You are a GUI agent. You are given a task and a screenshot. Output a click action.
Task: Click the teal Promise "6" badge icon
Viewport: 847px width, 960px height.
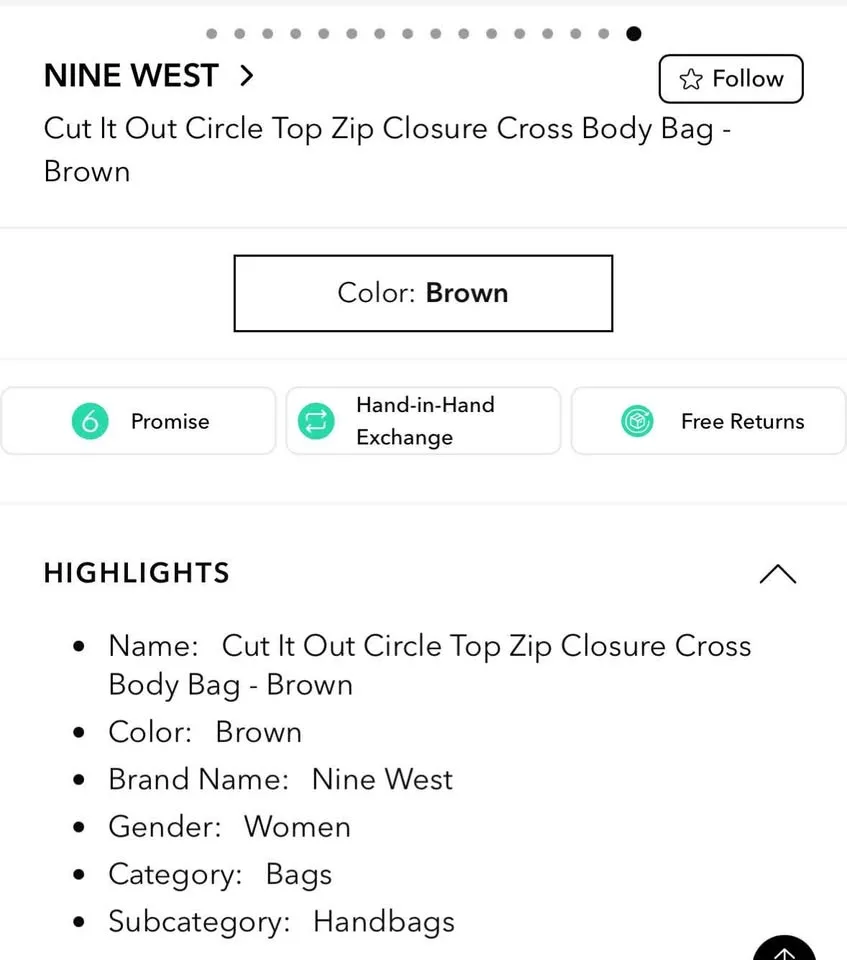pyautogui.click(x=90, y=421)
